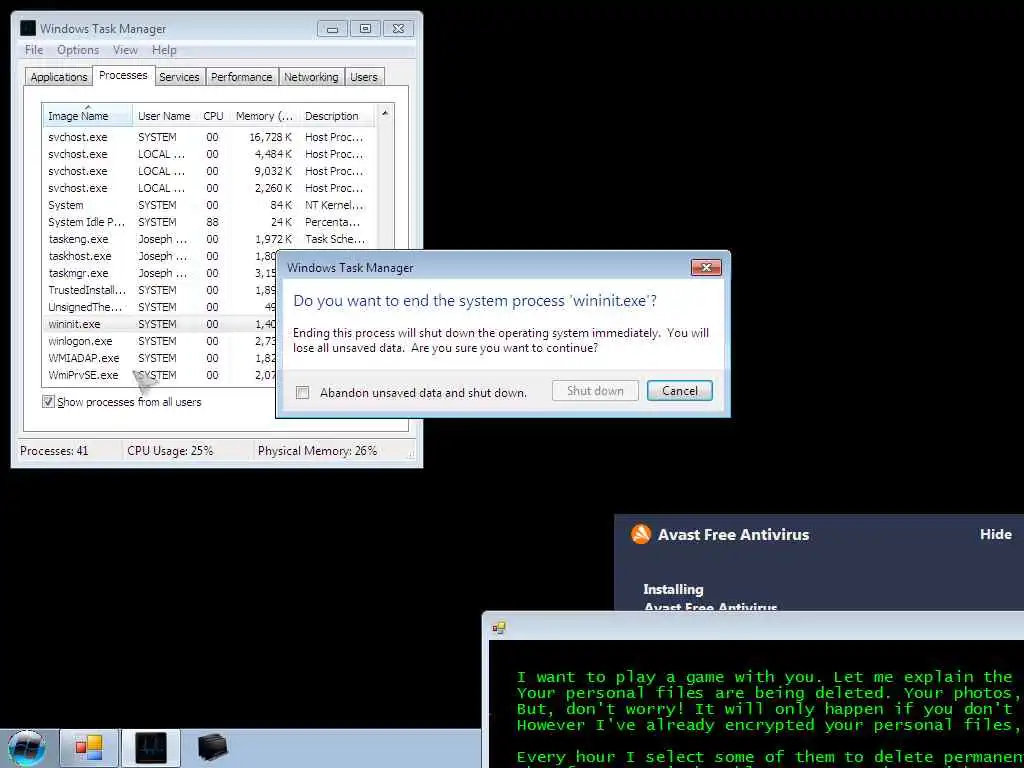Viewport: 1024px width, 768px height.
Task: Switch to the Applications tab
Action: click(59, 77)
